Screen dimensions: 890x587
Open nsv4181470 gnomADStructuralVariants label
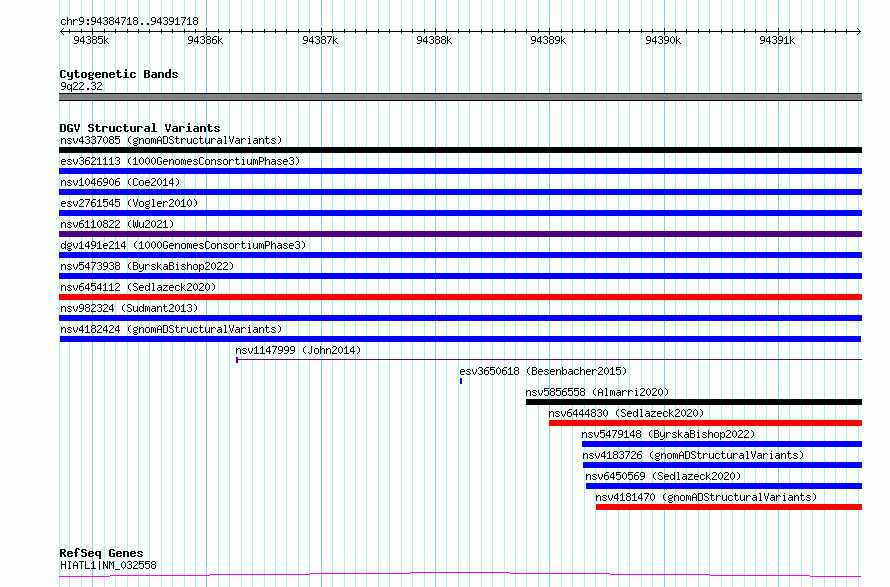pyautogui.click(x=706, y=497)
